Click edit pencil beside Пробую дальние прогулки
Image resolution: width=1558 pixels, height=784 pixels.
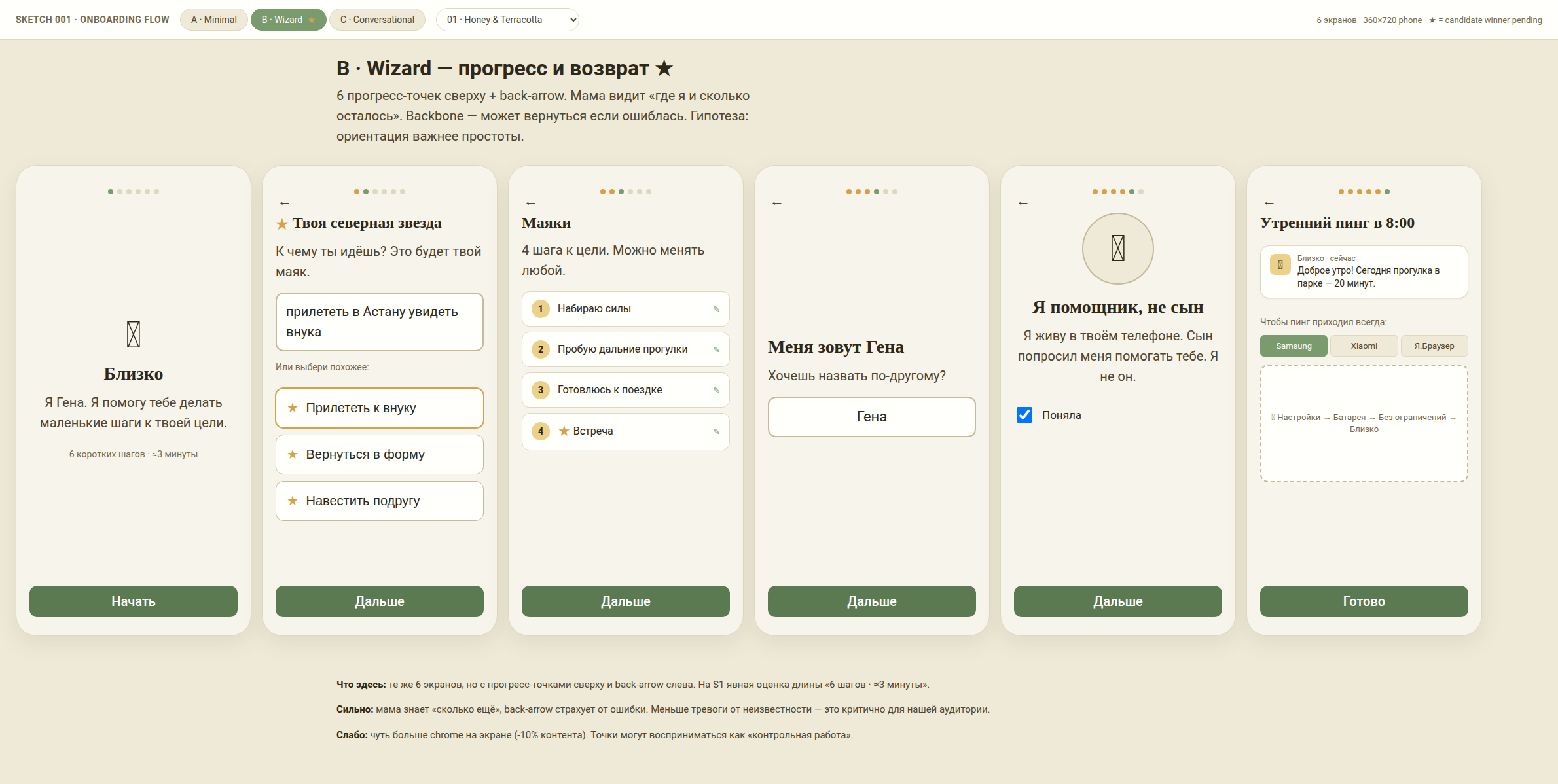tap(716, 349)
